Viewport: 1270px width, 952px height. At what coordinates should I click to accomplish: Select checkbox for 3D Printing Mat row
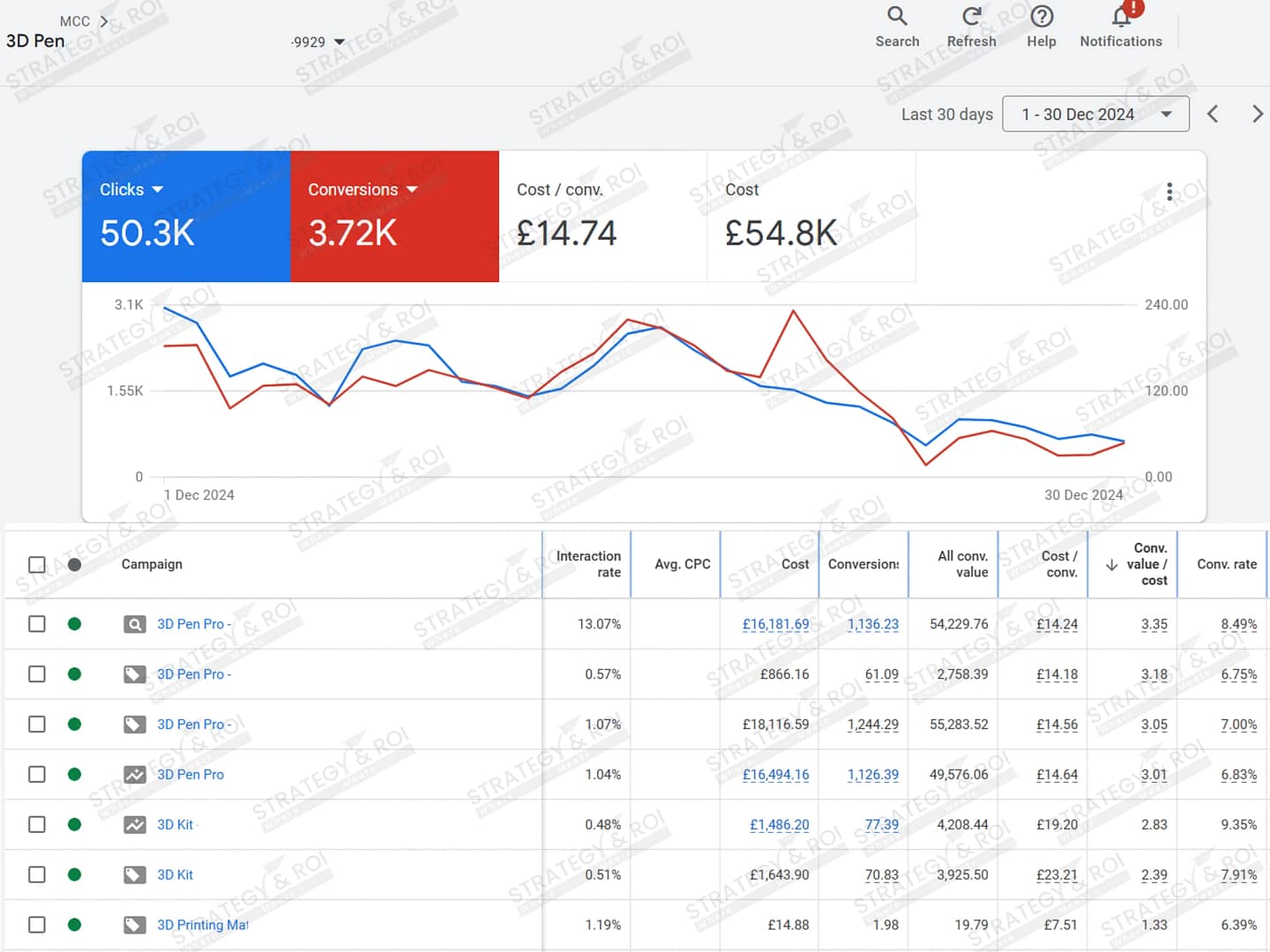click(37, 925)
